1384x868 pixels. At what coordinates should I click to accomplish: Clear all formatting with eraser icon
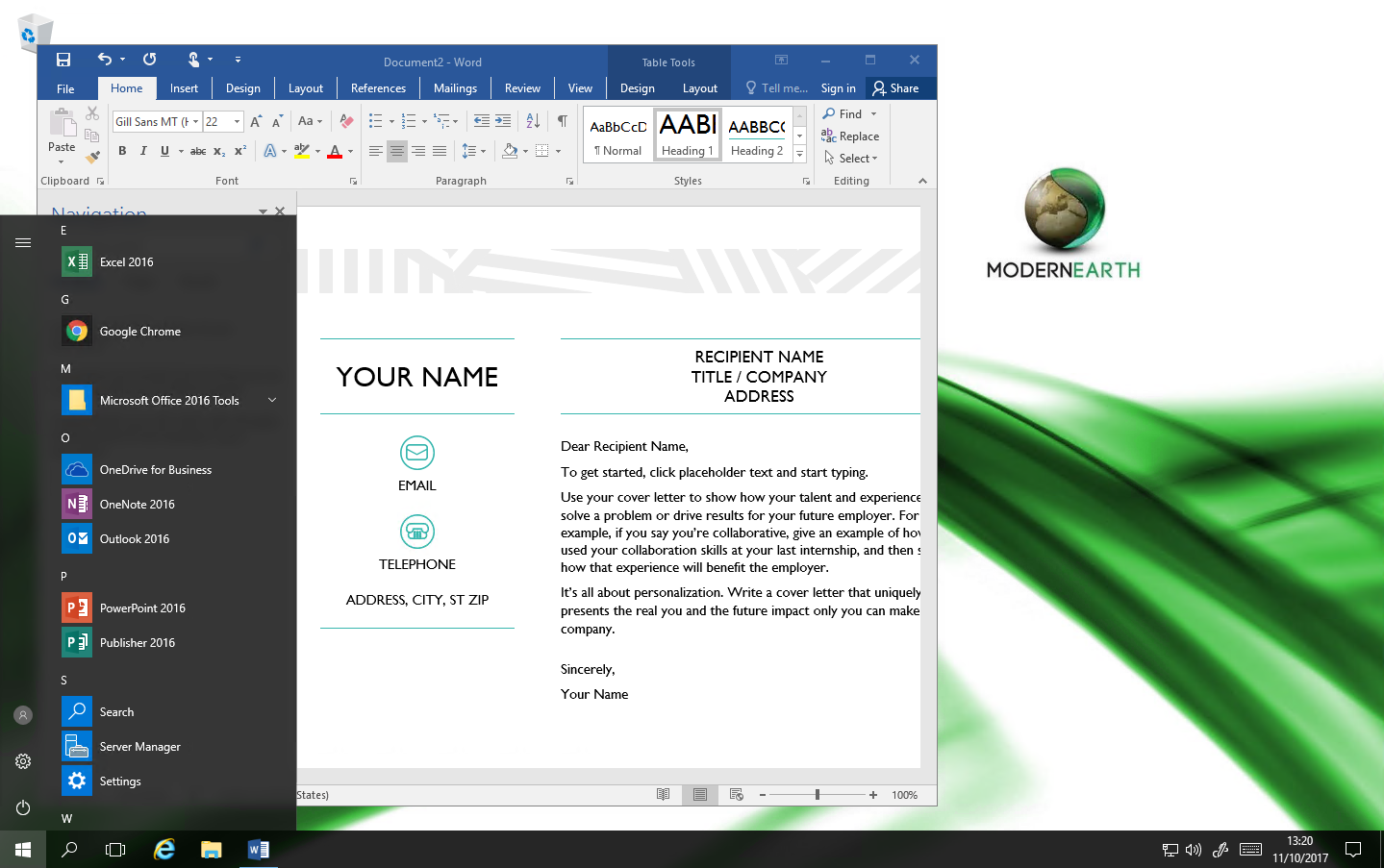[x=346, y=122]
